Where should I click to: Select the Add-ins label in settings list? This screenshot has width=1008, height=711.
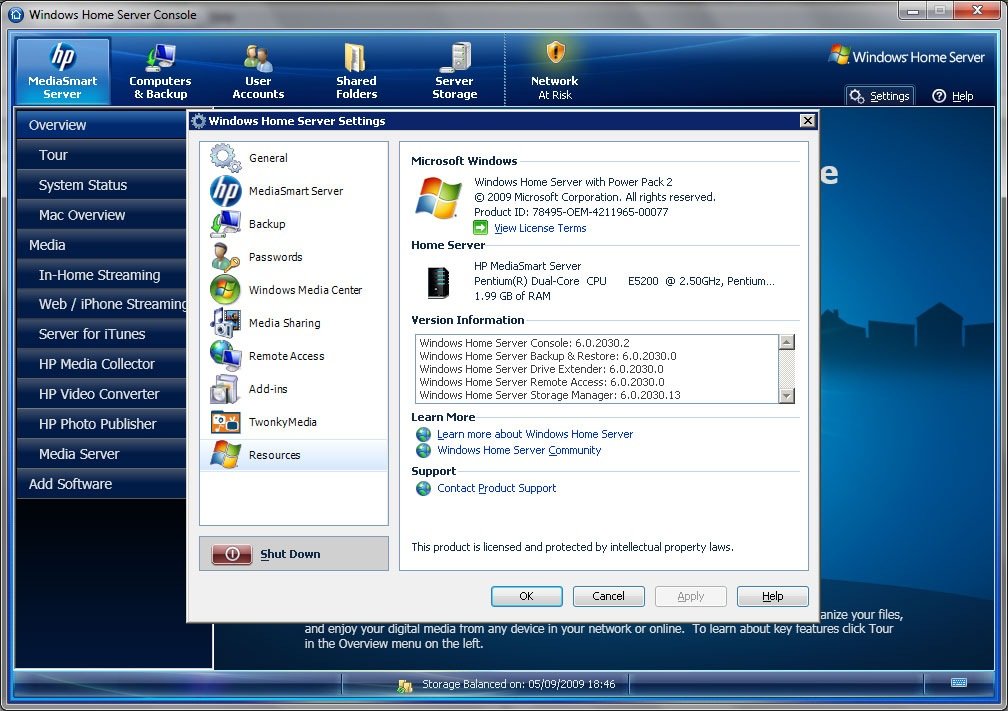(268, 389)
